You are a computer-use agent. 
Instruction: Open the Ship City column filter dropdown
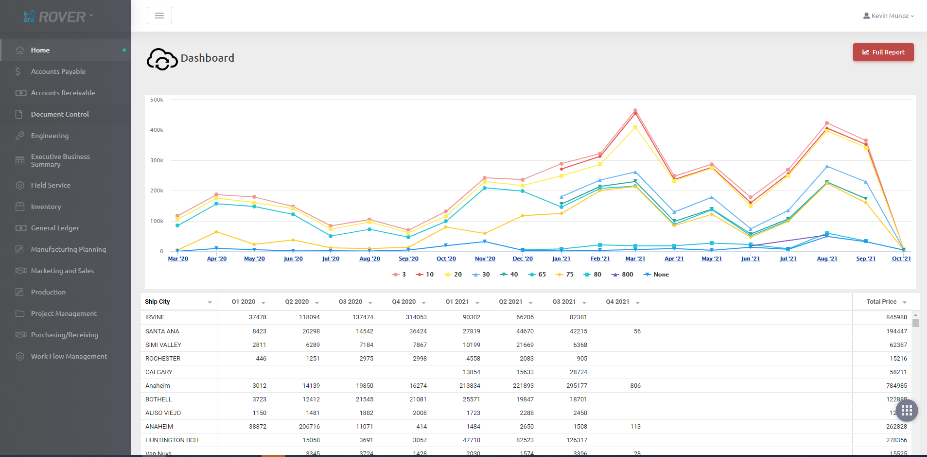coord(209,303)
